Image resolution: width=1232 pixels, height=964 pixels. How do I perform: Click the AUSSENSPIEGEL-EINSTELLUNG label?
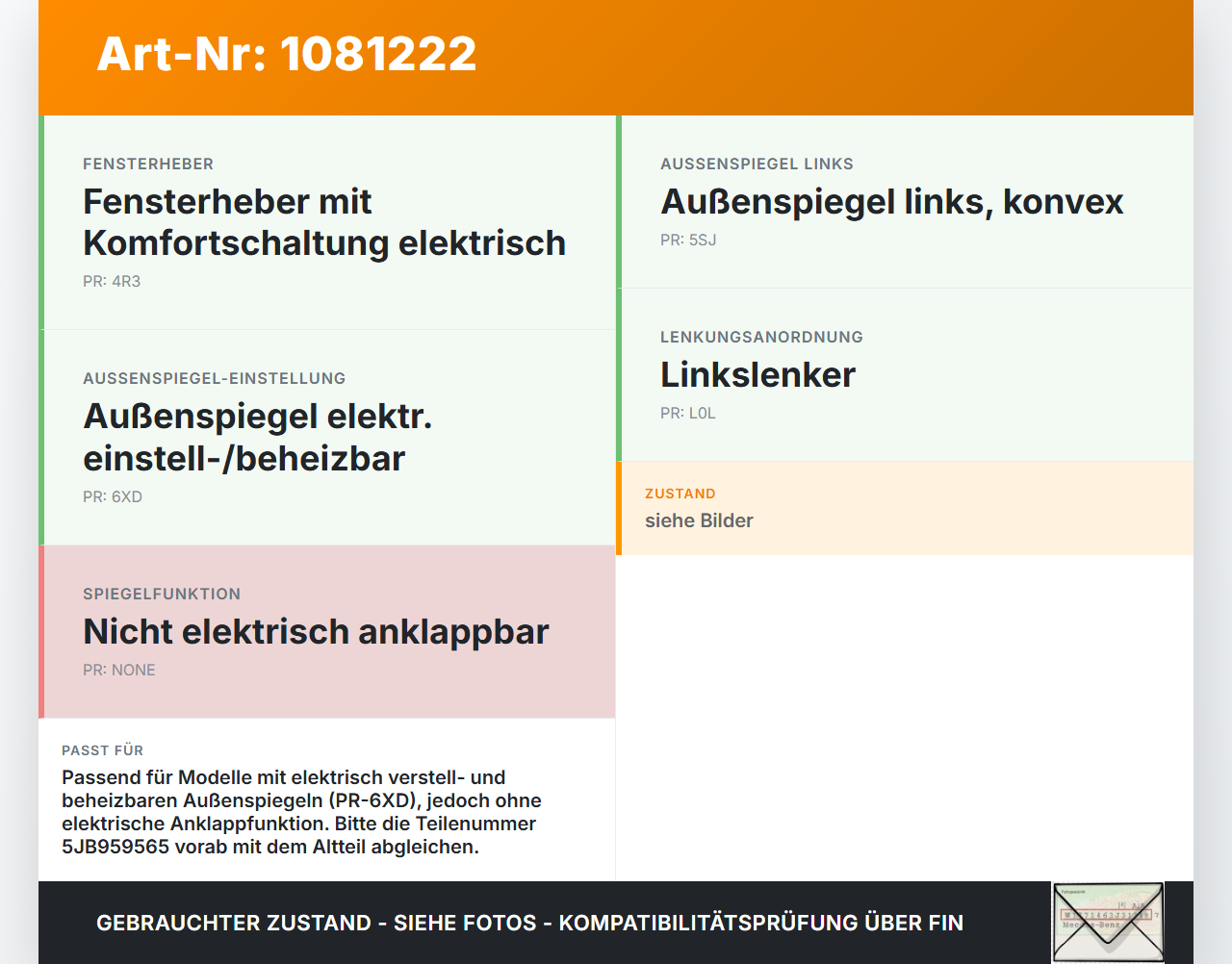click(215, 379)
